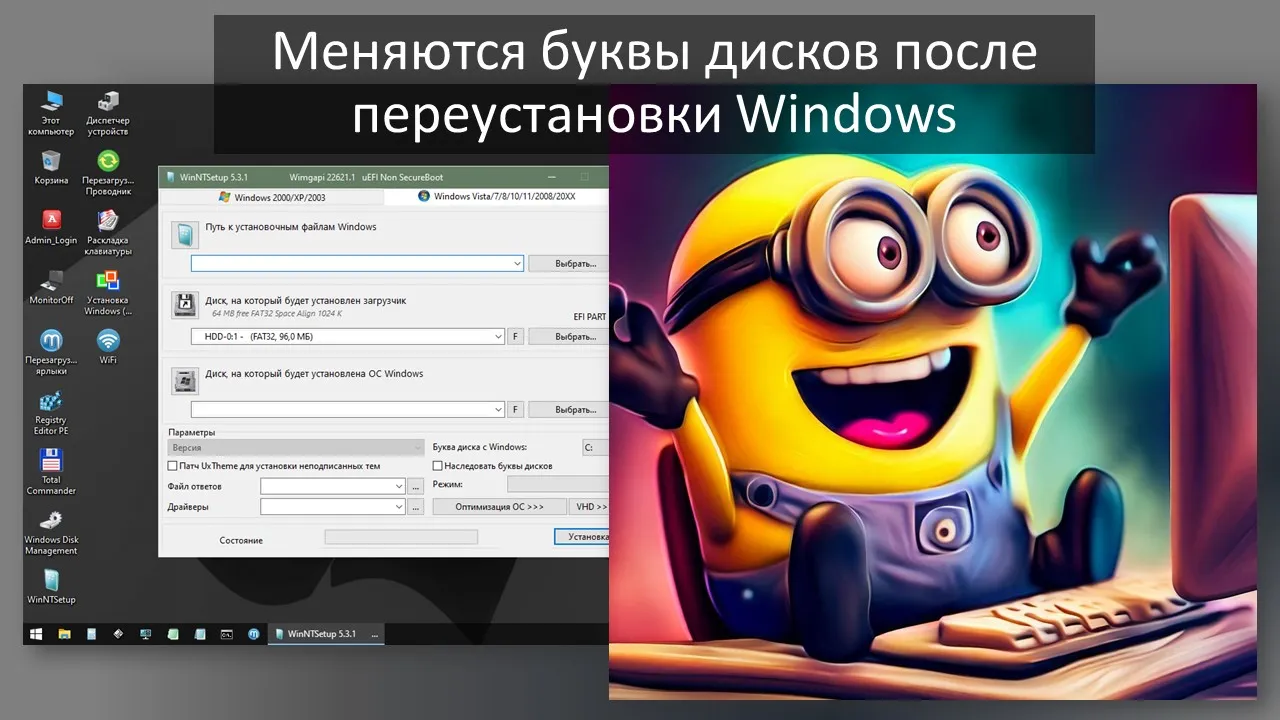Click the VHD >> button
The image size is (1280, 720).
pos(590,507)
